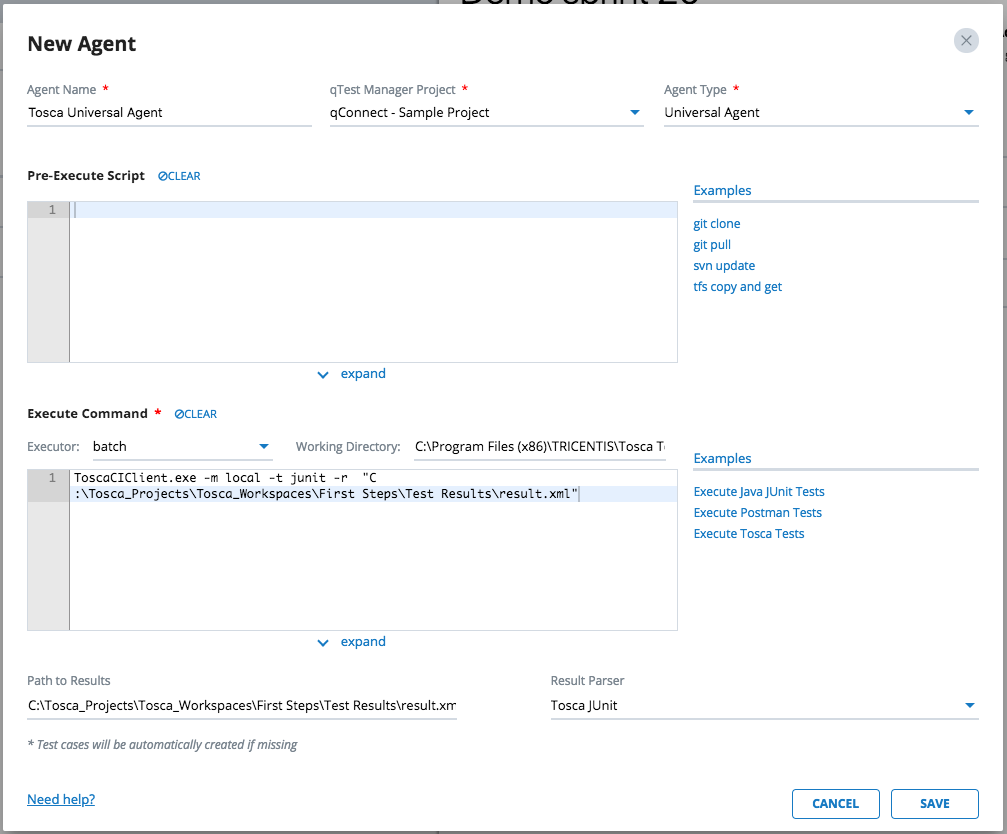This screenshot has height=834, width=1007.
Task: Insert the tfs copy and get example
Action: point(738,287)
